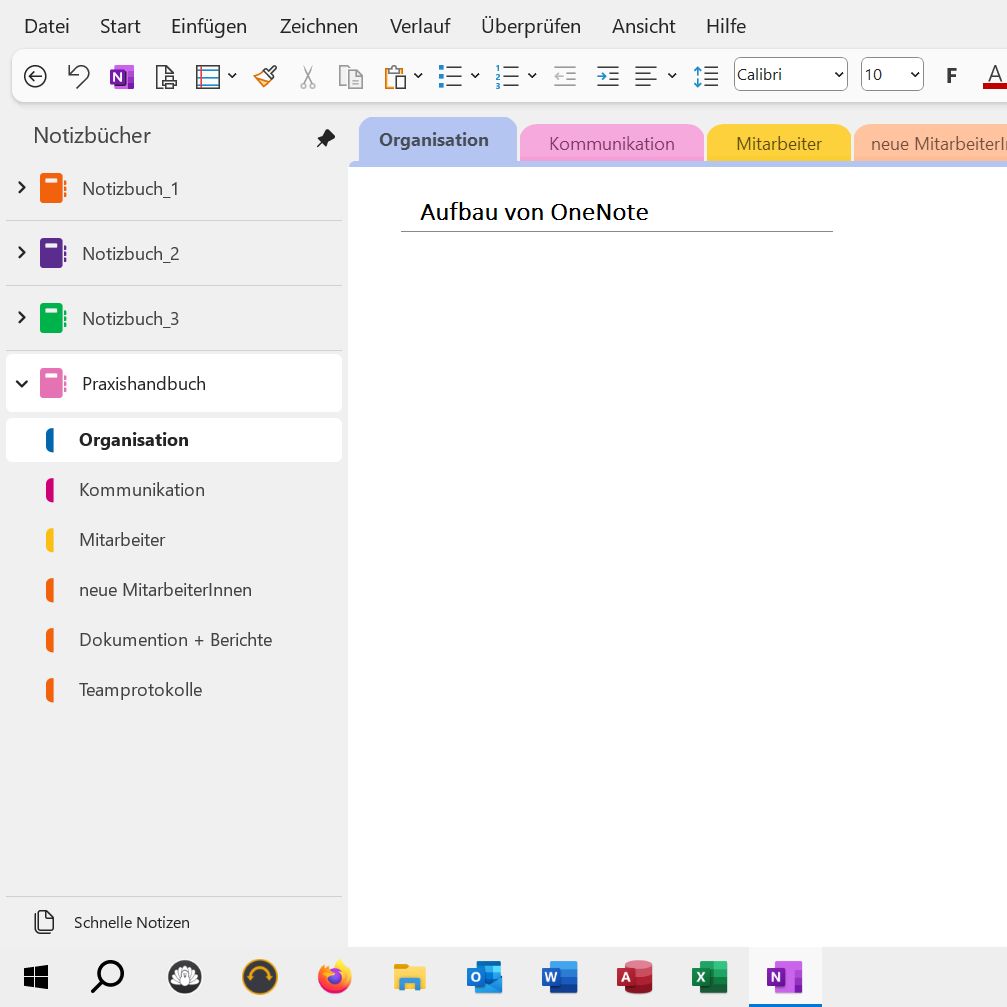Open Notizbuch_2 notebook
The image size is (1007, 1007).
click(173, 254)
